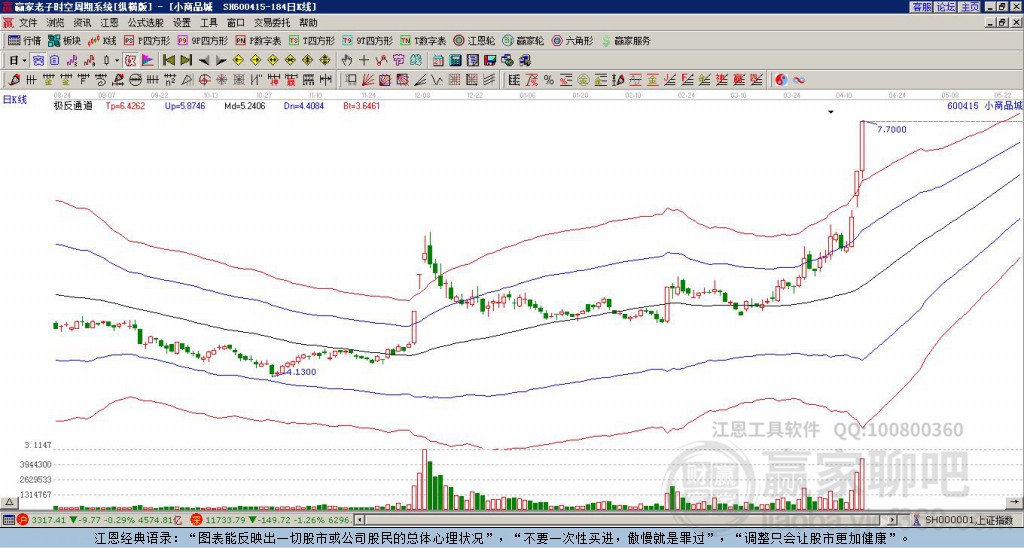Open the 9T四方形 tool
The height and width of the screenshot is (548, 1024).
coord(368,40)
